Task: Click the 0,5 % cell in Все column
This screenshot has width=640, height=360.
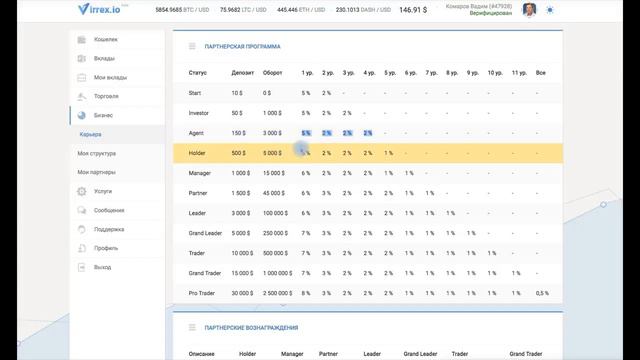Action: point(542,293)
